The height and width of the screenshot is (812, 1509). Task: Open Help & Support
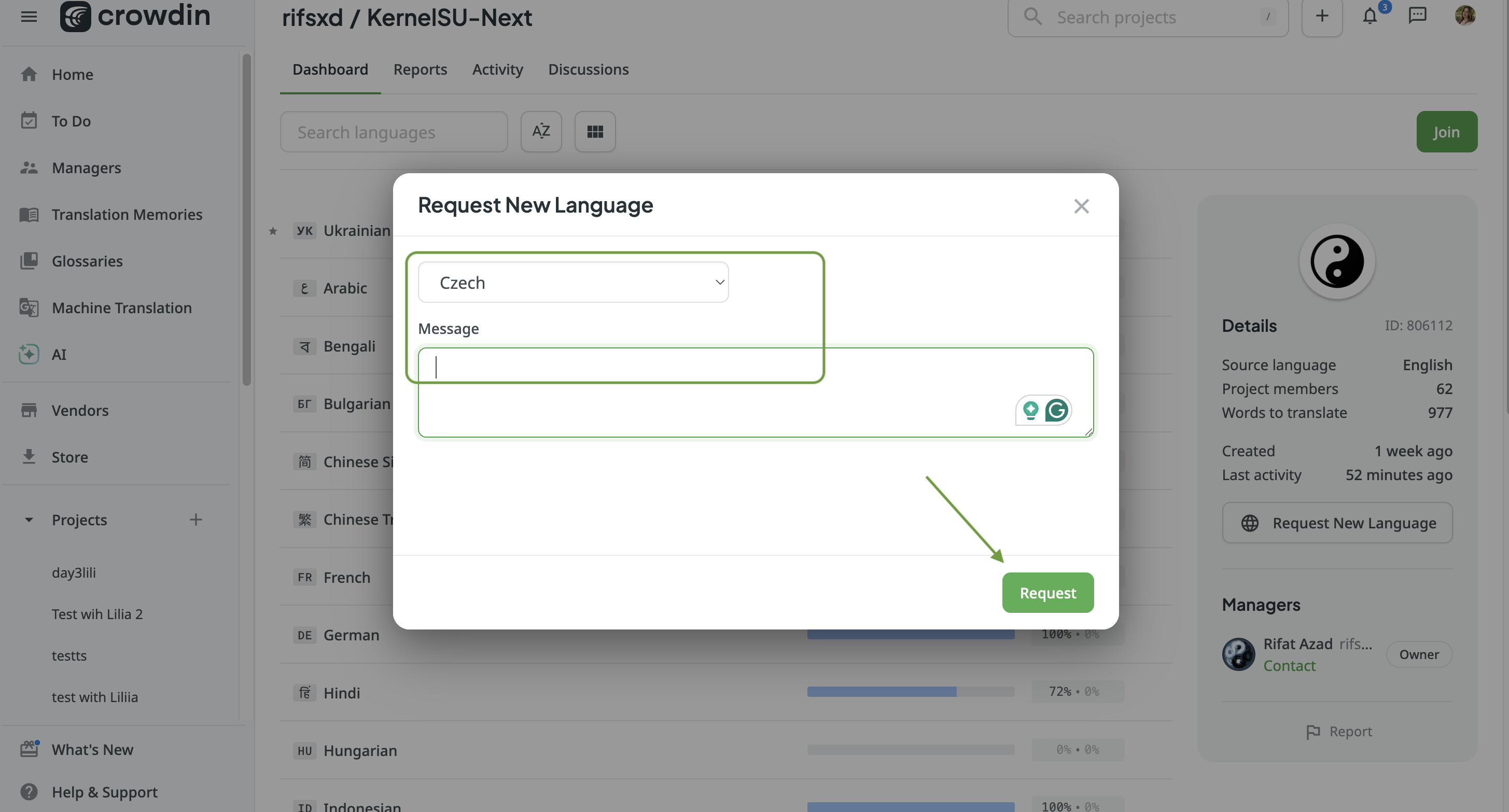click(104, 792)
